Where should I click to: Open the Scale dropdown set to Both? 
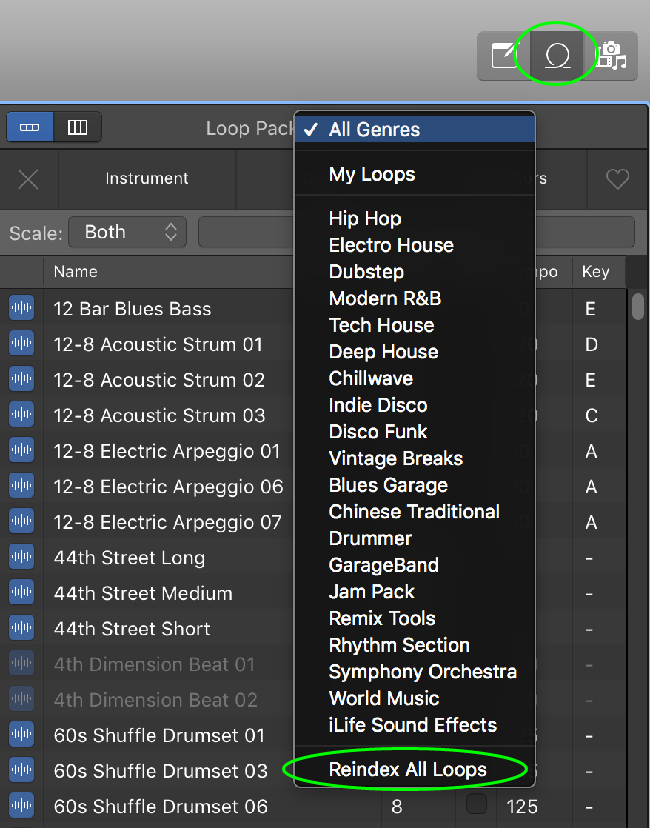click(127, 232)
